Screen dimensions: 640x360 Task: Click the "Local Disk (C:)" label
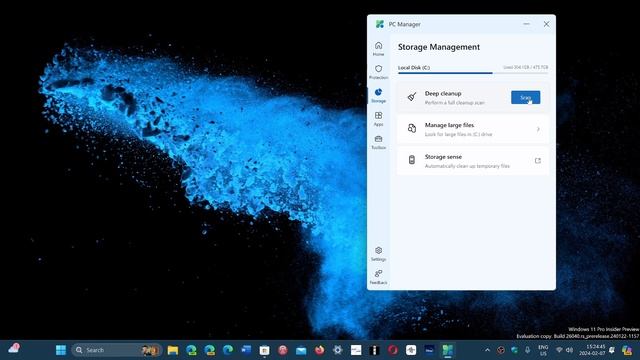(x=413, y=67)
